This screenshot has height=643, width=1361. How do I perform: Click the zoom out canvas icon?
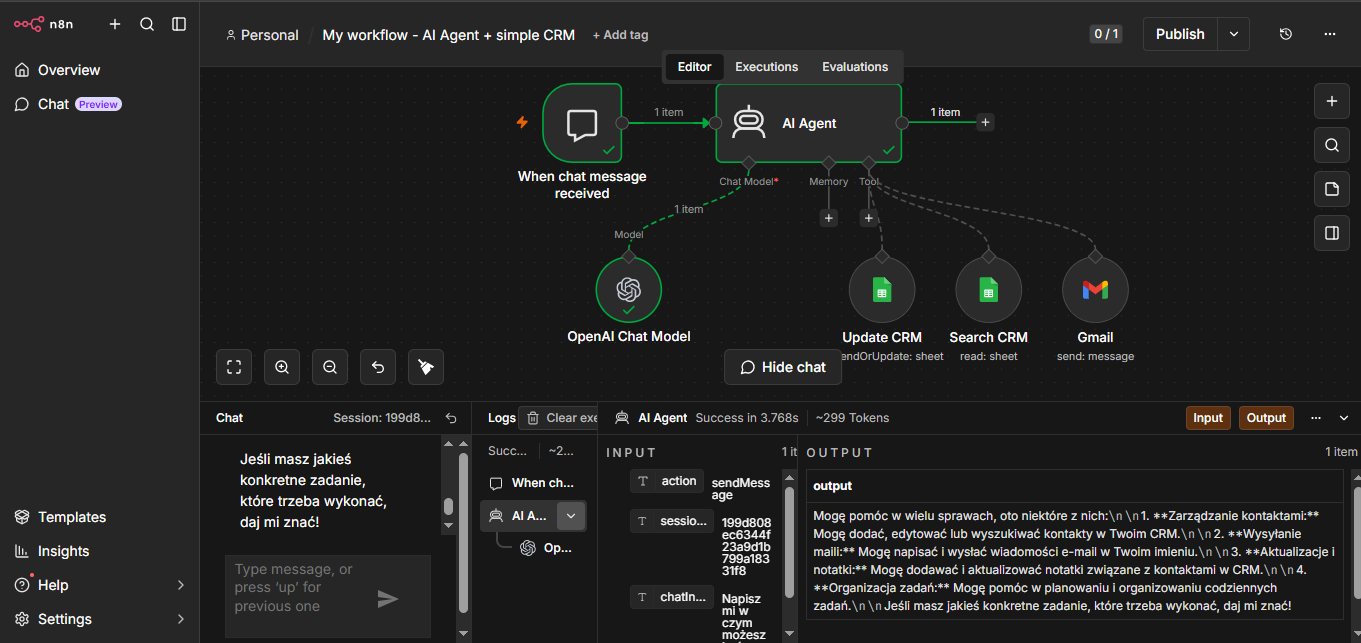[x=330, y=367]
